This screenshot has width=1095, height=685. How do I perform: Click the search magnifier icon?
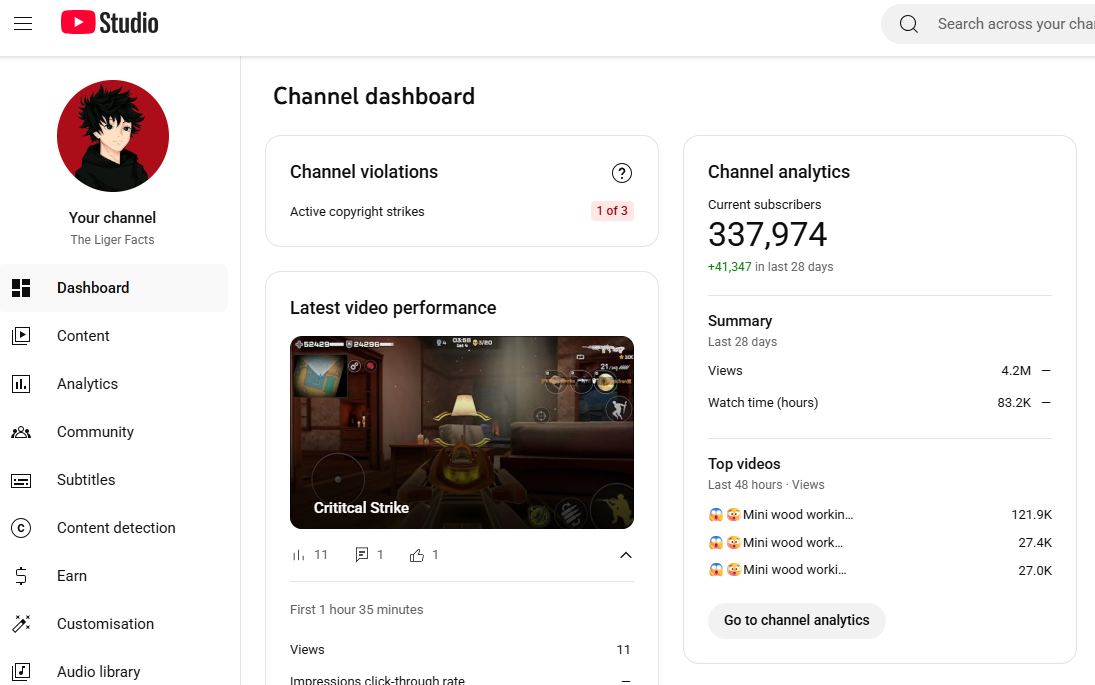[x=909, y=24]
